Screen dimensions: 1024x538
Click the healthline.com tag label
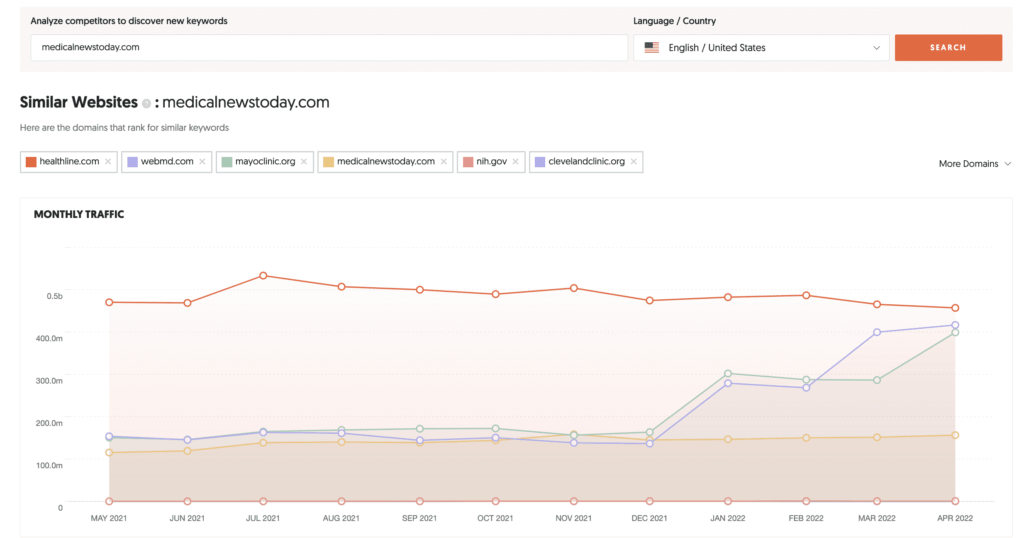point(69,161)
